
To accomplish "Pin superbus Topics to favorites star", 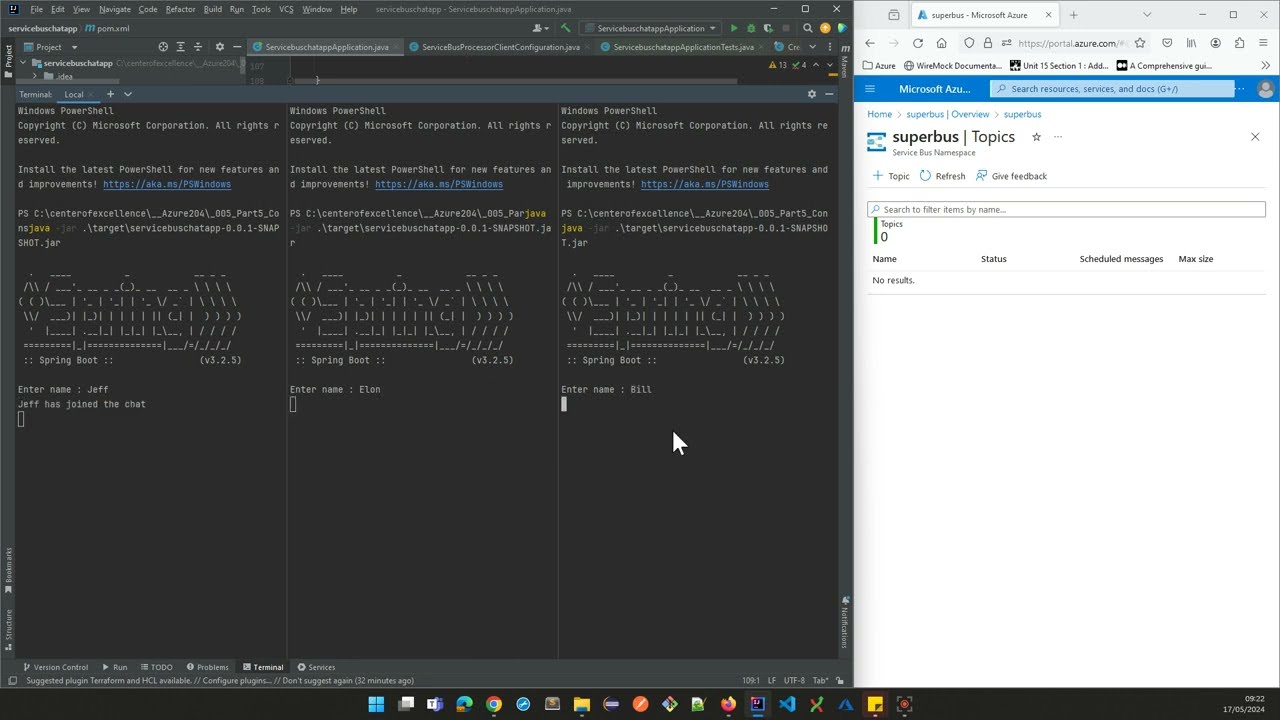I will (x=1036, y=137).
